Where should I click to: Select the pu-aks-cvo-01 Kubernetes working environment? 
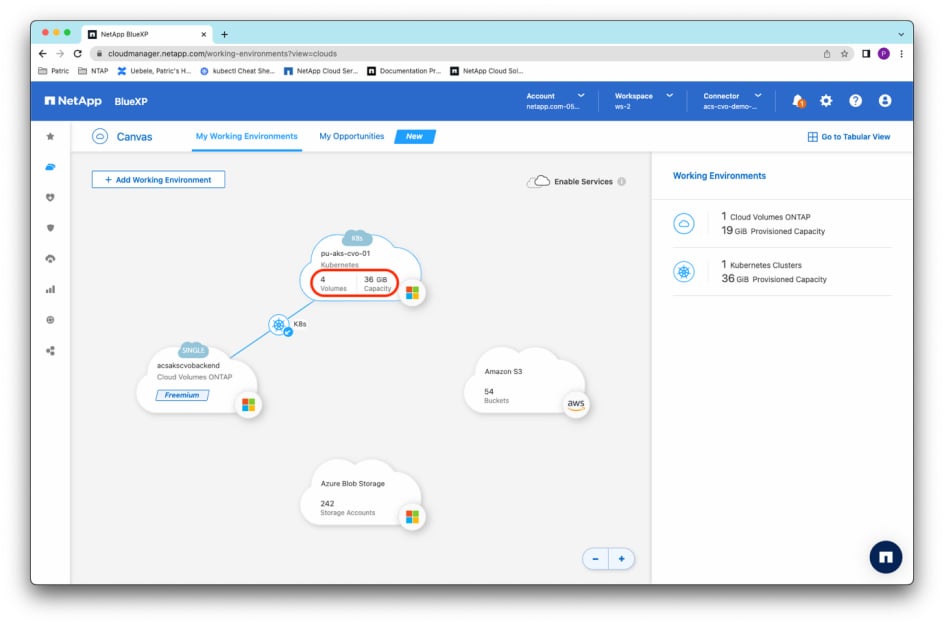coord(360,267)
